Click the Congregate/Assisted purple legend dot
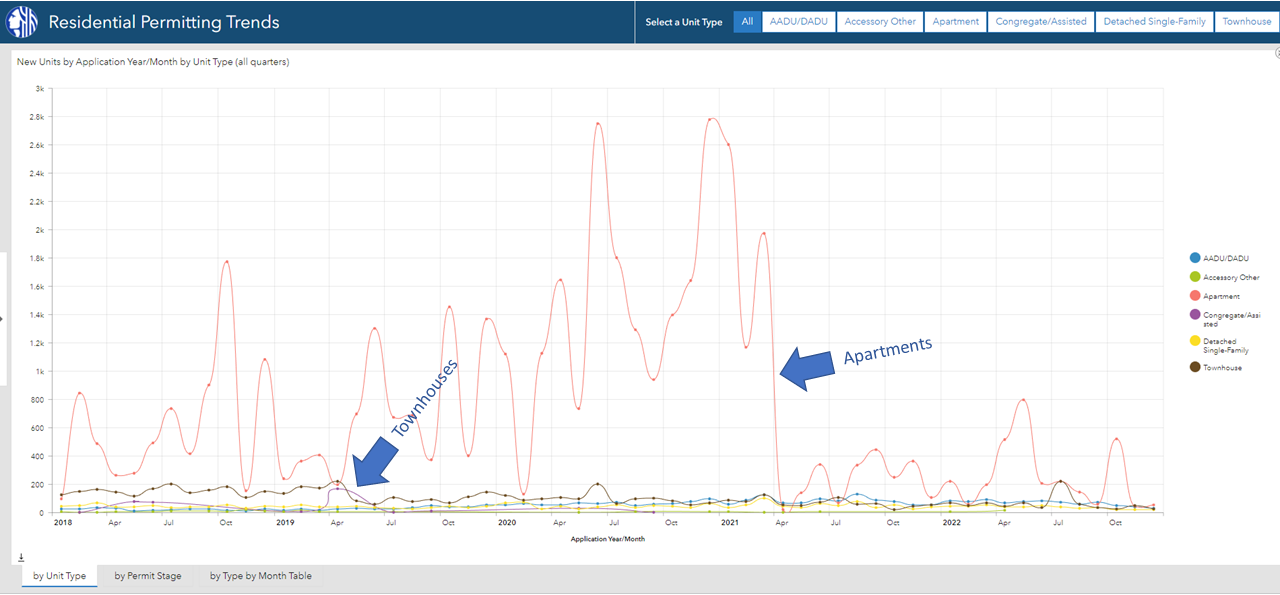The height and width of the screenshot is (595, 1280). (x=1194, y=315)
